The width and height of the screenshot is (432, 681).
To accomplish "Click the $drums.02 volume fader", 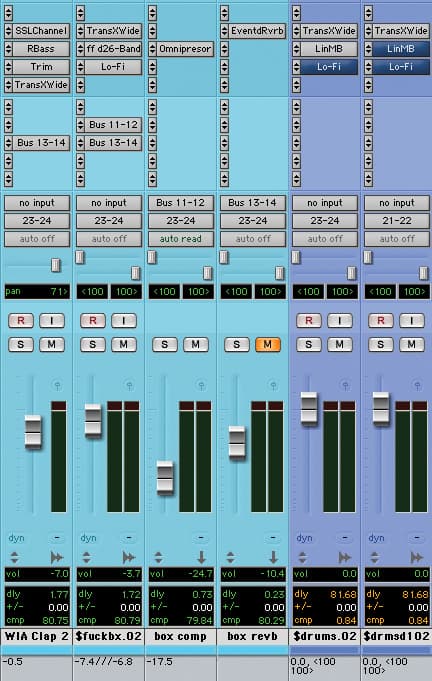I will pos(309,408).
